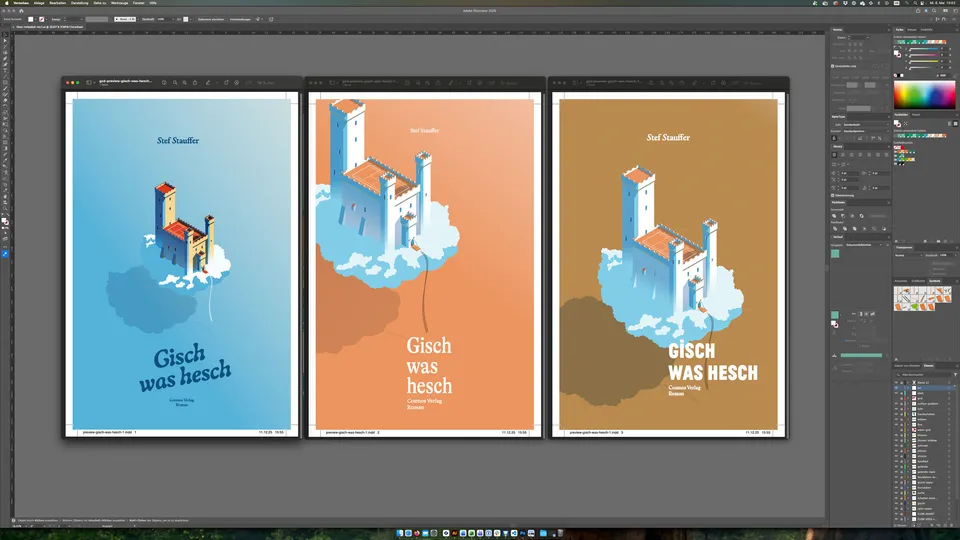Click the Dokument einrichten button
This screenshot has height=540, width=960.
pyautogui.click(x=211, y=19)
